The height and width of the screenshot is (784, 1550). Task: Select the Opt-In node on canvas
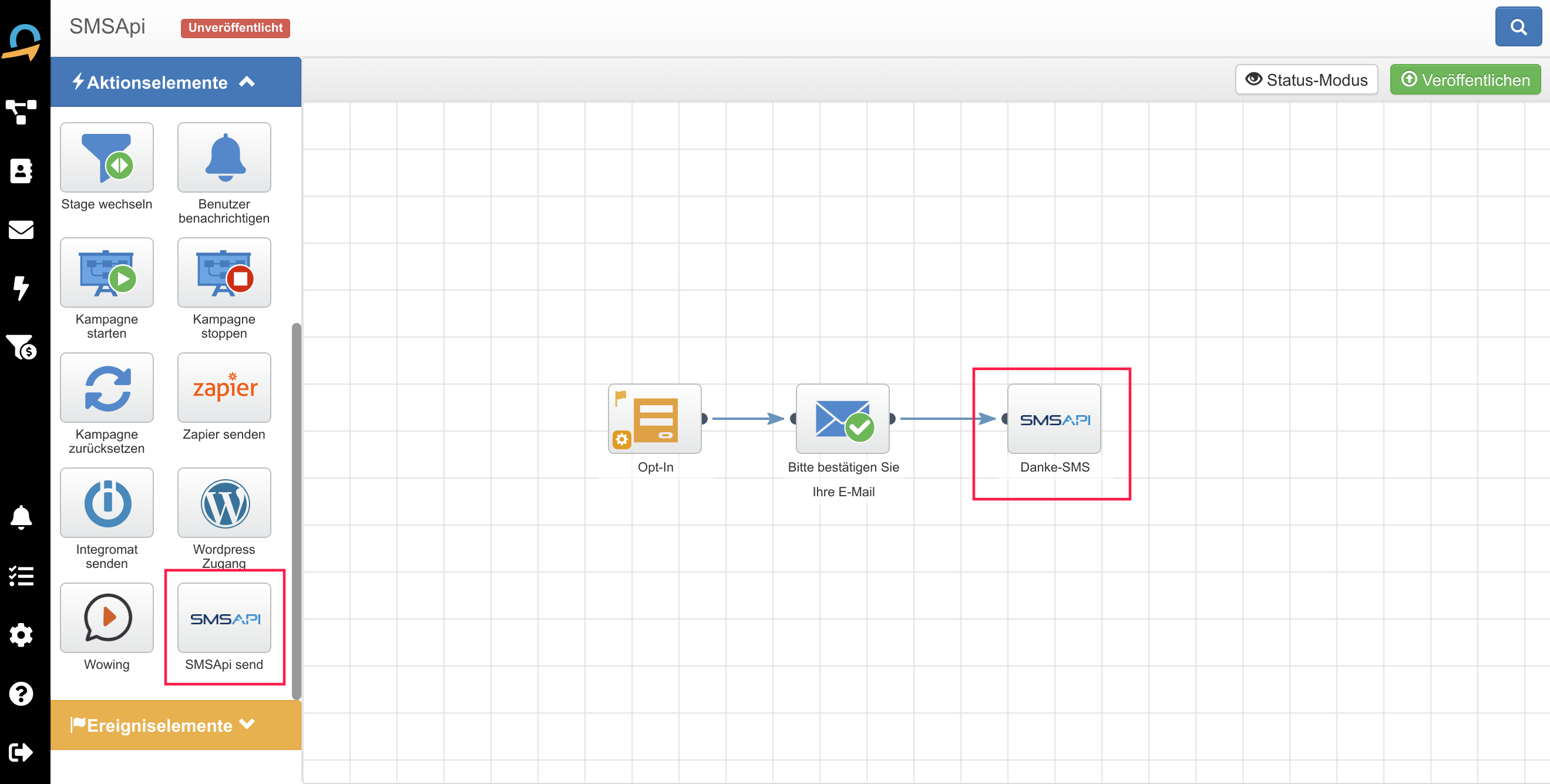654,419
